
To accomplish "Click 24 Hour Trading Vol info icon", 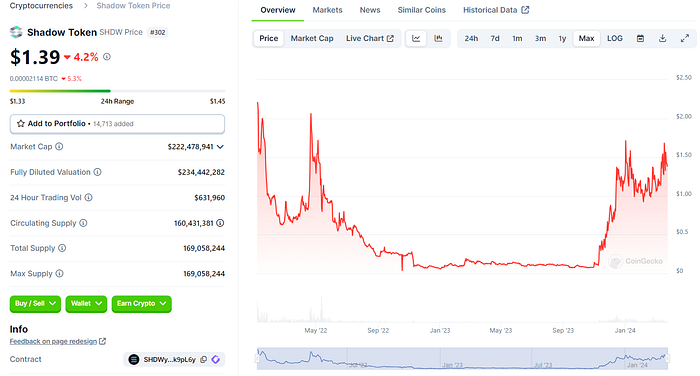I will point(88,197).
